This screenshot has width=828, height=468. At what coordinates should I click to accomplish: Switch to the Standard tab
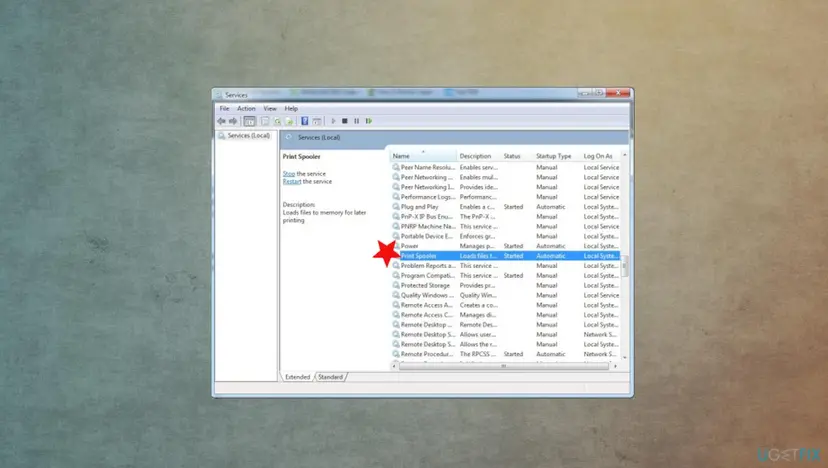click(331, 377)
